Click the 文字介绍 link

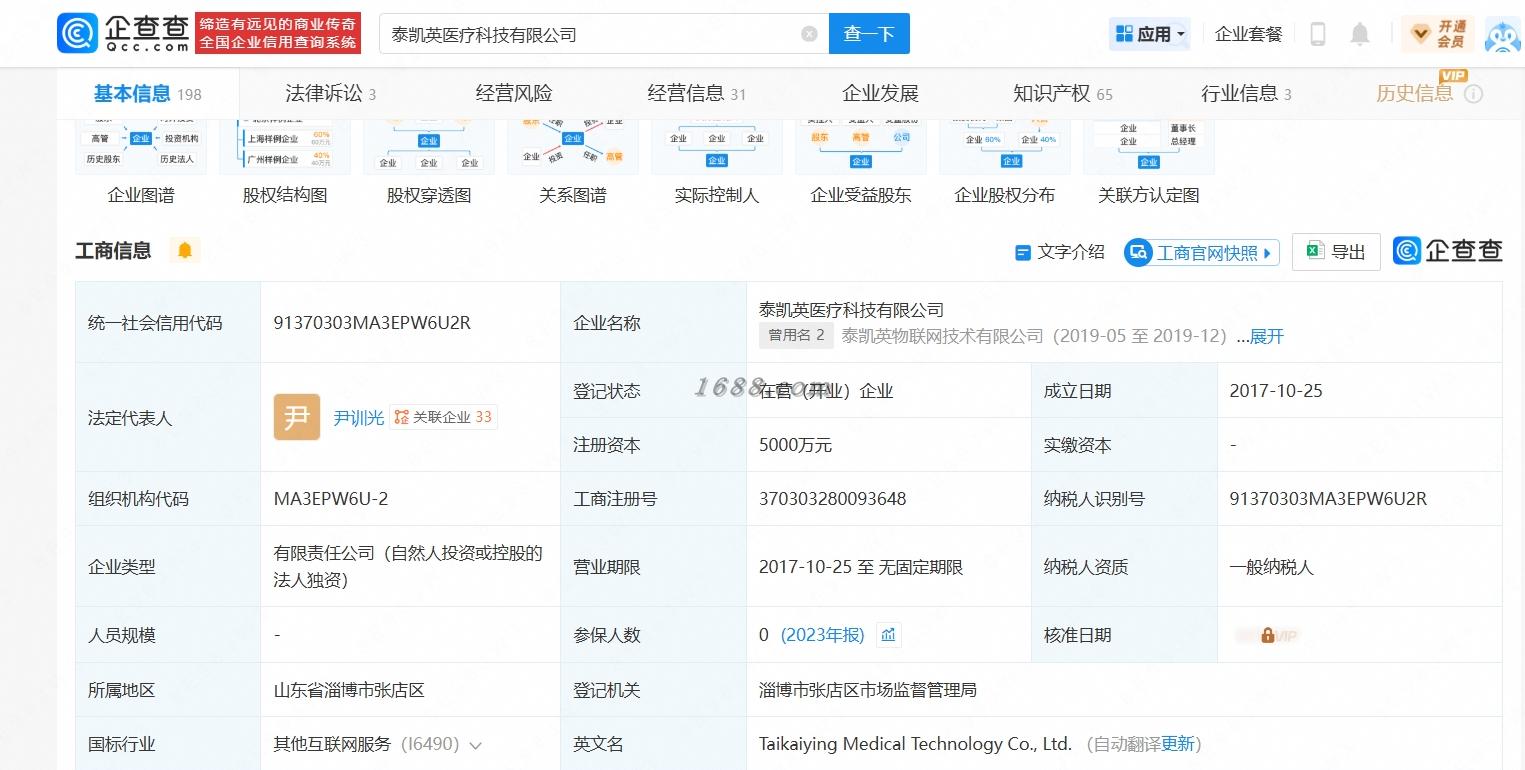click(1060, 252)
